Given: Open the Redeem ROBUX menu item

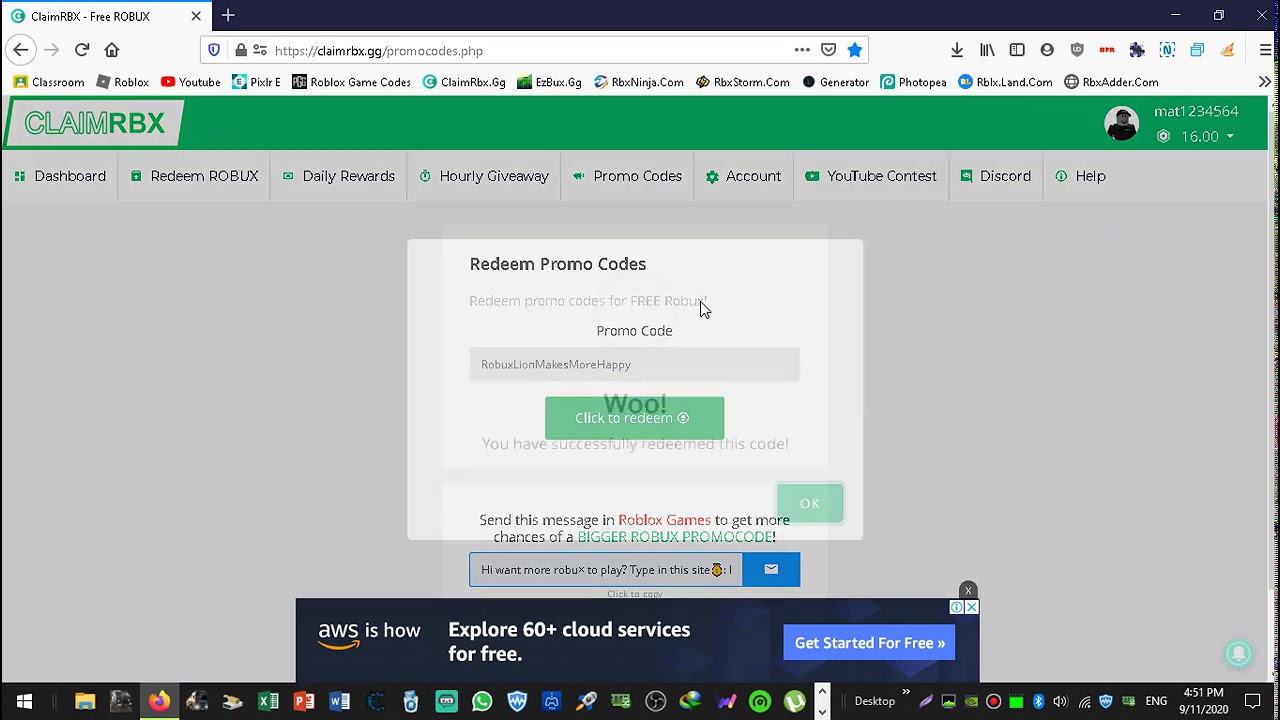Looking at the screenshot, I should click(195, 176).
